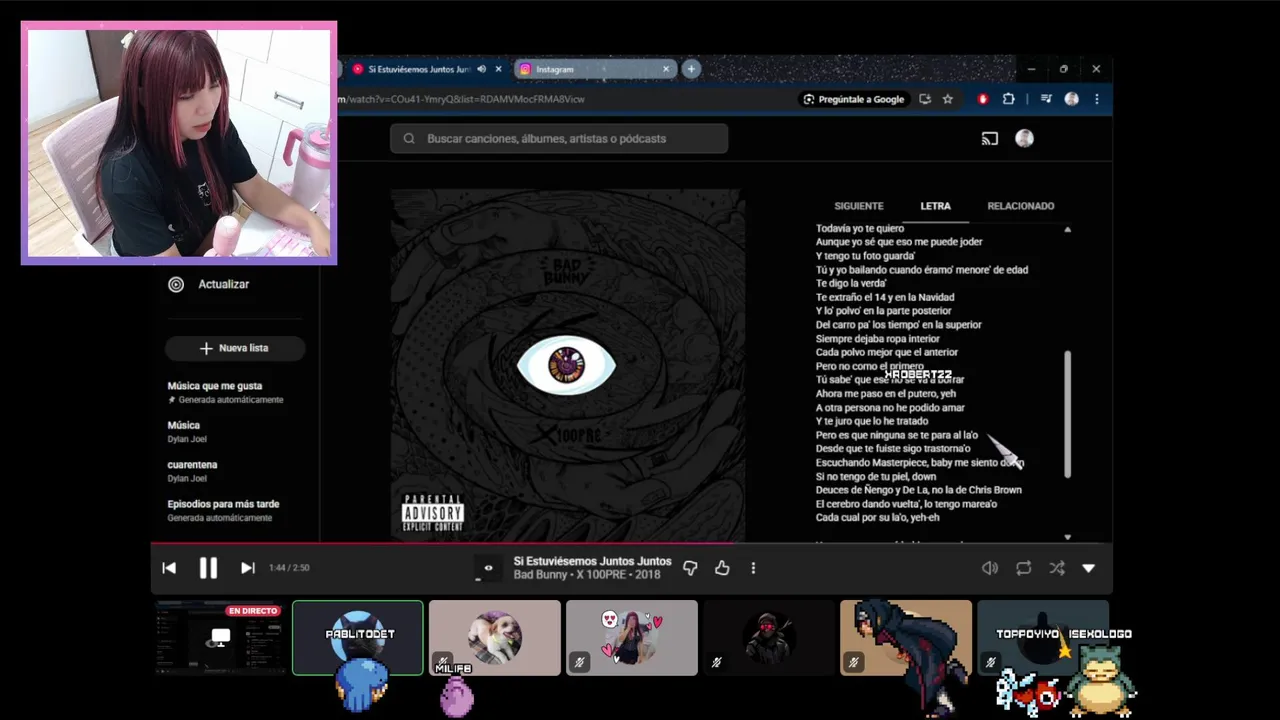The height and width of the screenshot is (720, 1280).
Task: Click the webcam overlay of the streamer
Action: [179, 143]
